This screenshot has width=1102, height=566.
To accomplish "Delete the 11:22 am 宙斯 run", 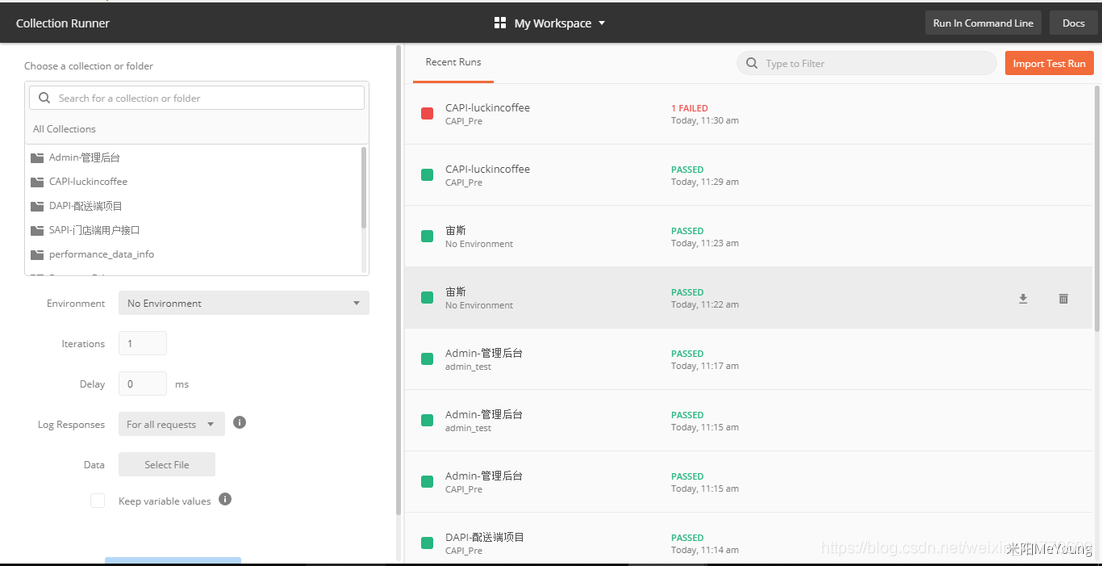I will tap(1063, 299).
